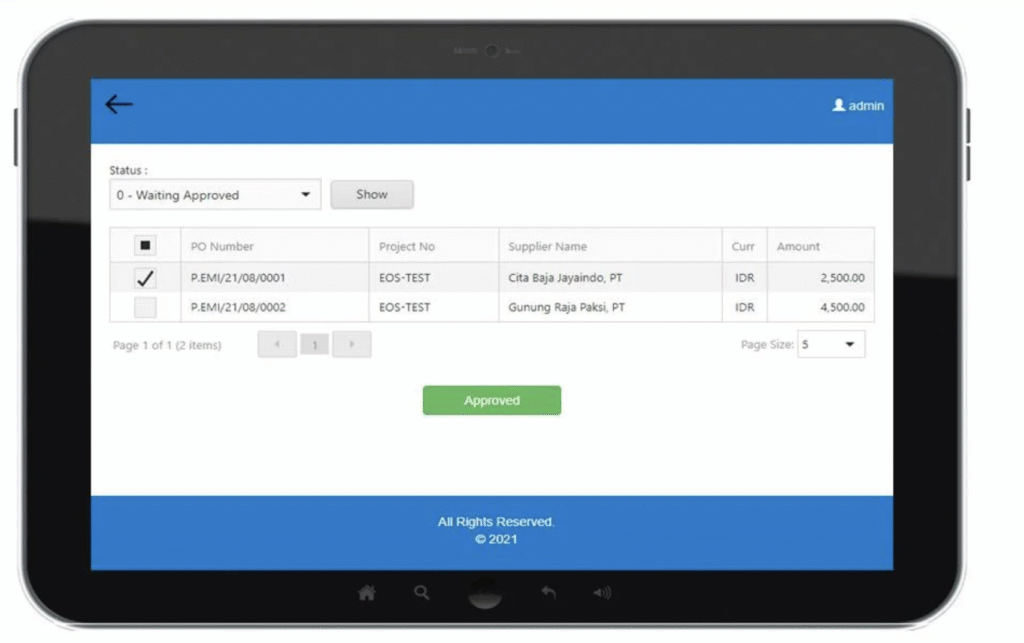This screenshot has height=643, width=1024.
Task: Sort by Amount column header
Action: [798, 246]
